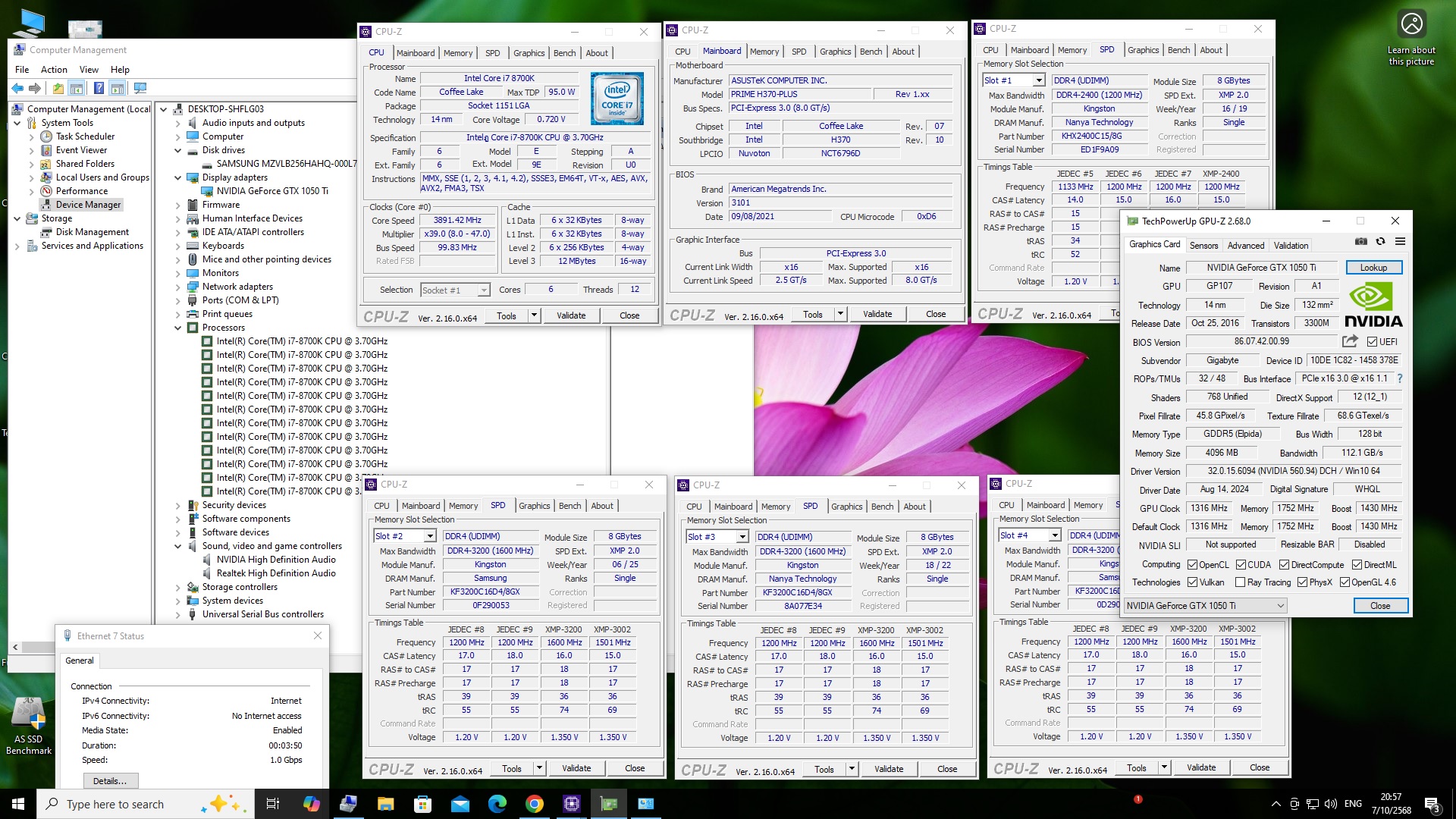1456x819 pixels.
Task: Click the Bus Interface question mark icon
Action: coord(1400,378)
